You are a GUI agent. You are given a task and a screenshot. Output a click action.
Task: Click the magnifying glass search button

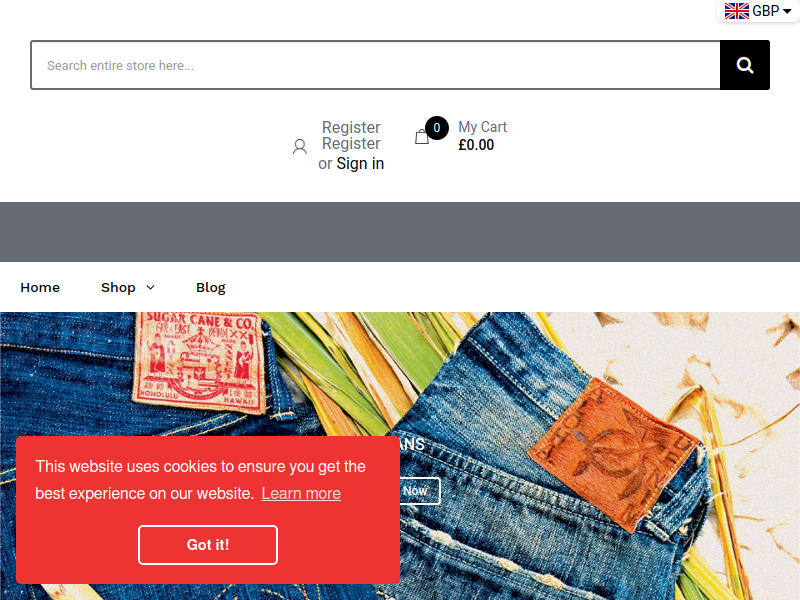tap(744, 65)
